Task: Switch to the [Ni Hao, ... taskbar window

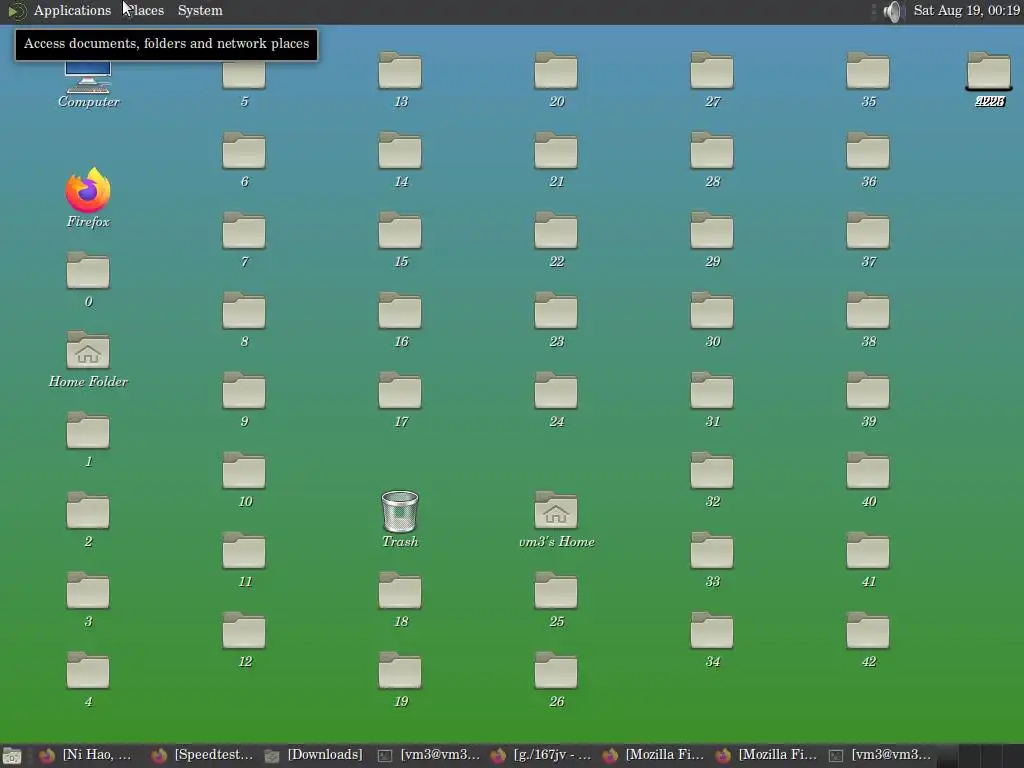Action: click(85, 755)
